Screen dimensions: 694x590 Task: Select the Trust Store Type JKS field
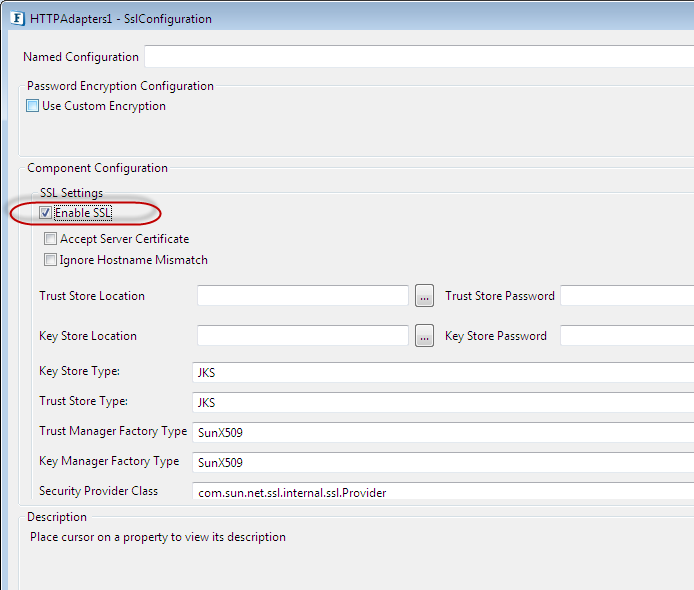pos(440,402)
